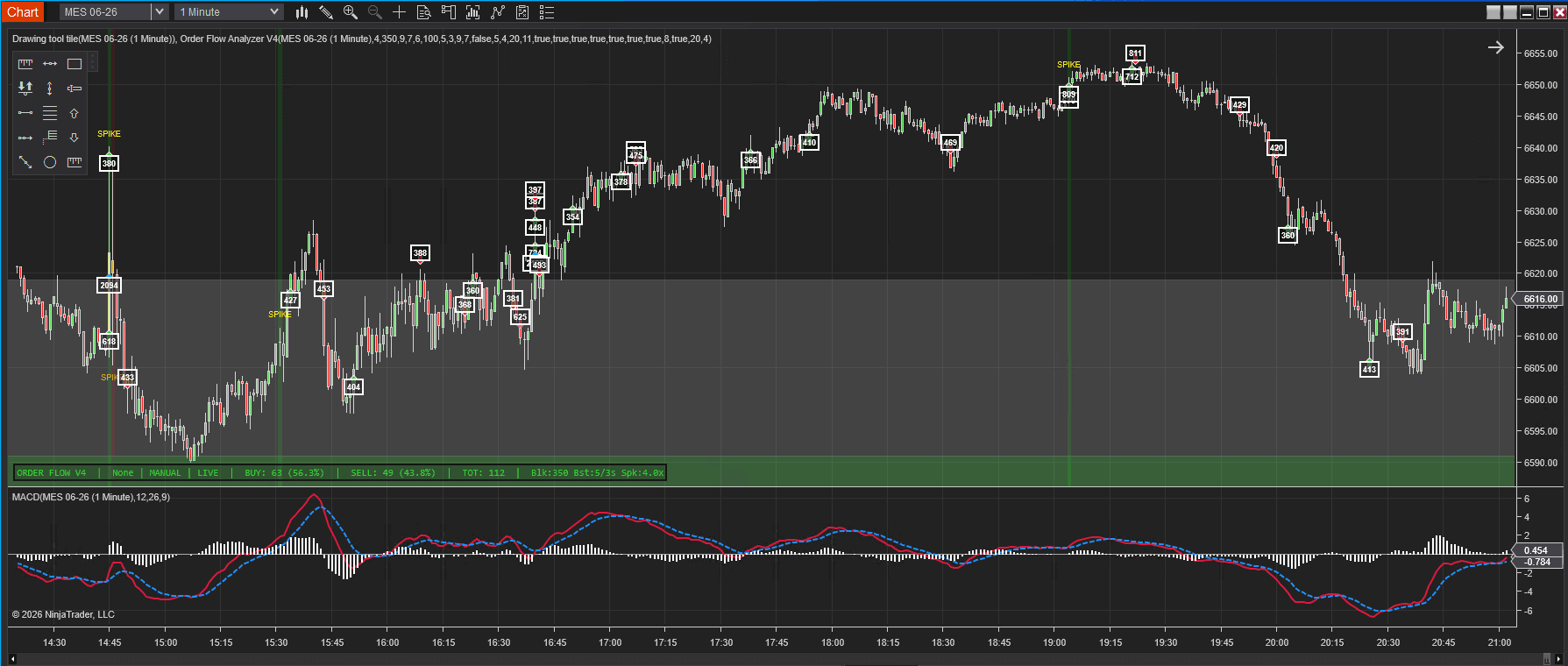Click the 19:00 time axis label
Screen dimensions: 1568x666
coord(1054,642)
